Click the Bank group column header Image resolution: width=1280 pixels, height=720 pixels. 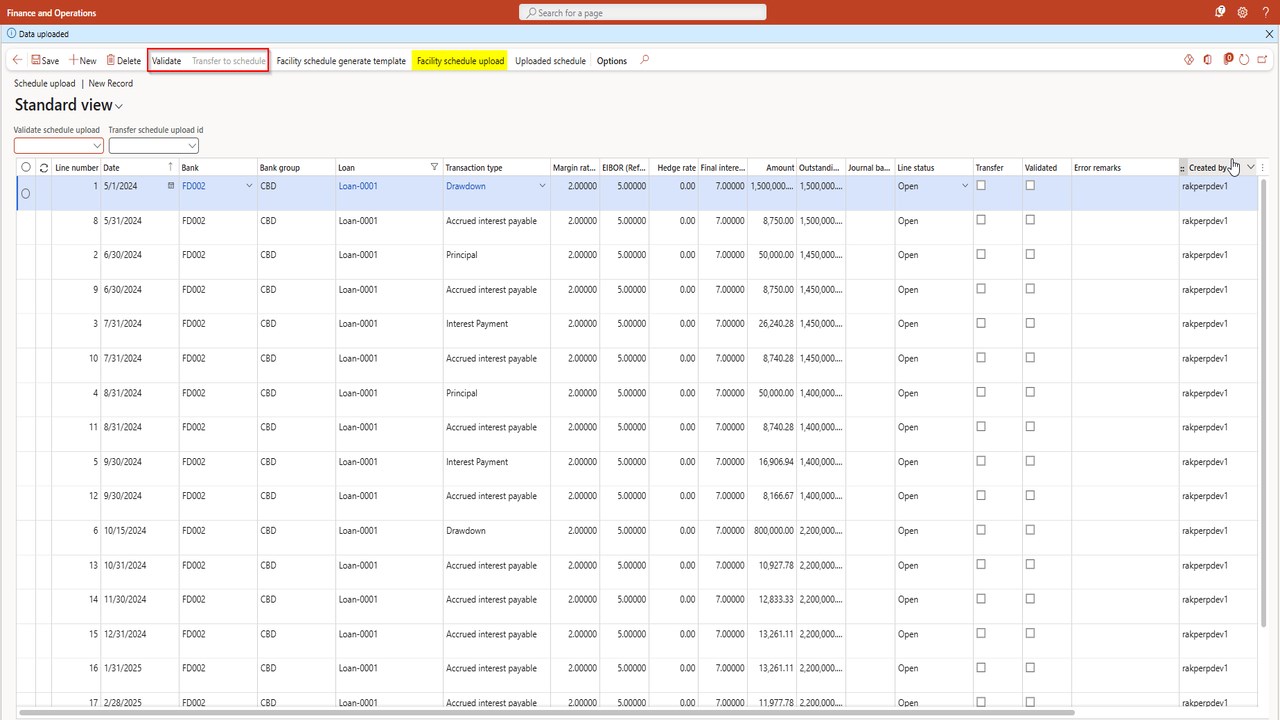(x=296, y=168)
